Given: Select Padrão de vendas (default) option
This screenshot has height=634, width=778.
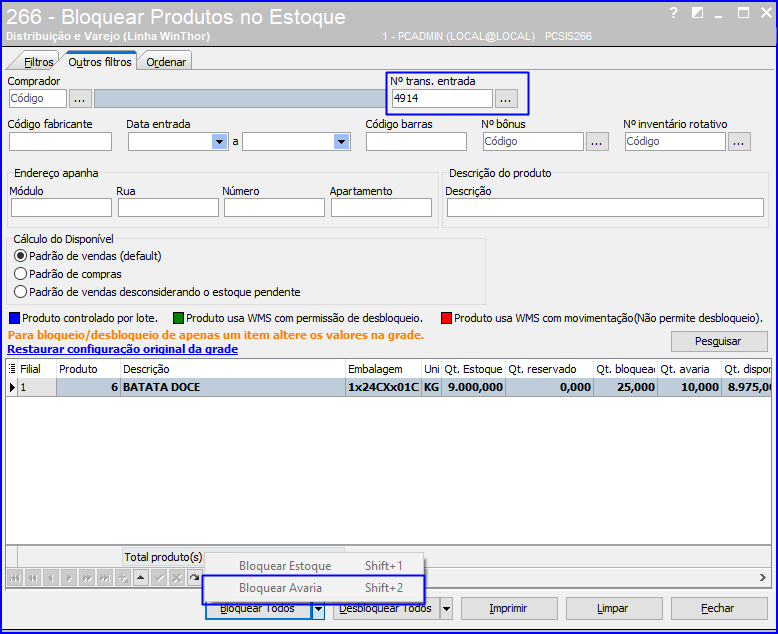Looking at the screenshot, I should tap(87, 256).
